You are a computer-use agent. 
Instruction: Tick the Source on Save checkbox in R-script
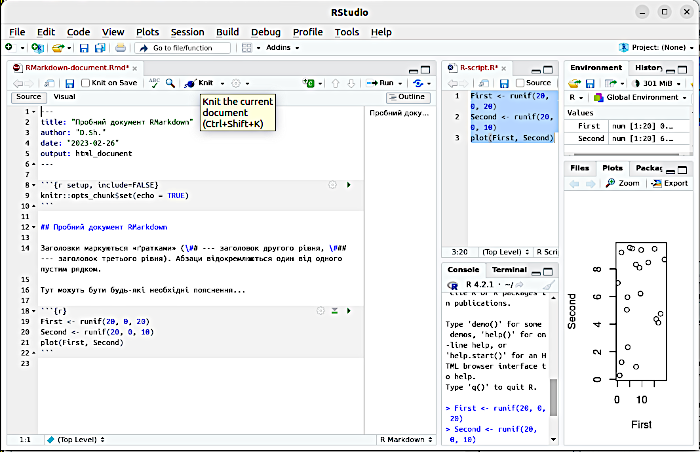pyautogui.click(x=520, y=83)
